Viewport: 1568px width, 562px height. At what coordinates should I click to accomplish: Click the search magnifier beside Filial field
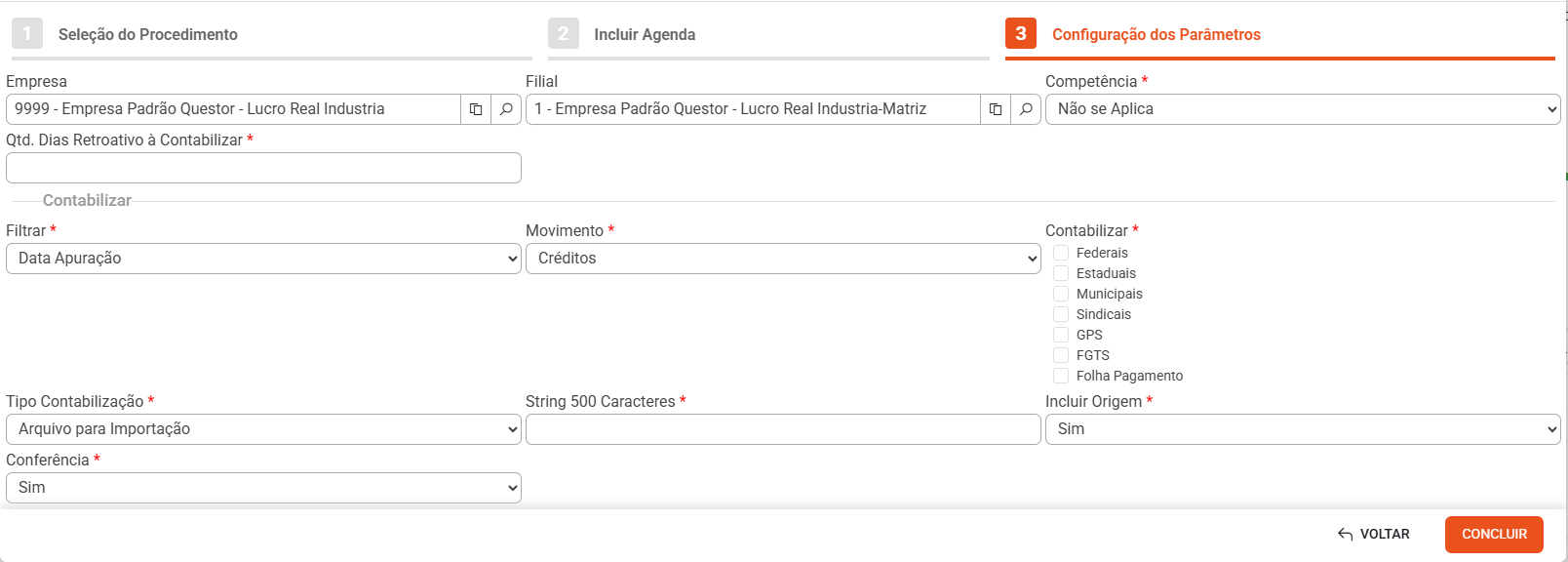pyautogui.click(x=1026, y=109)
